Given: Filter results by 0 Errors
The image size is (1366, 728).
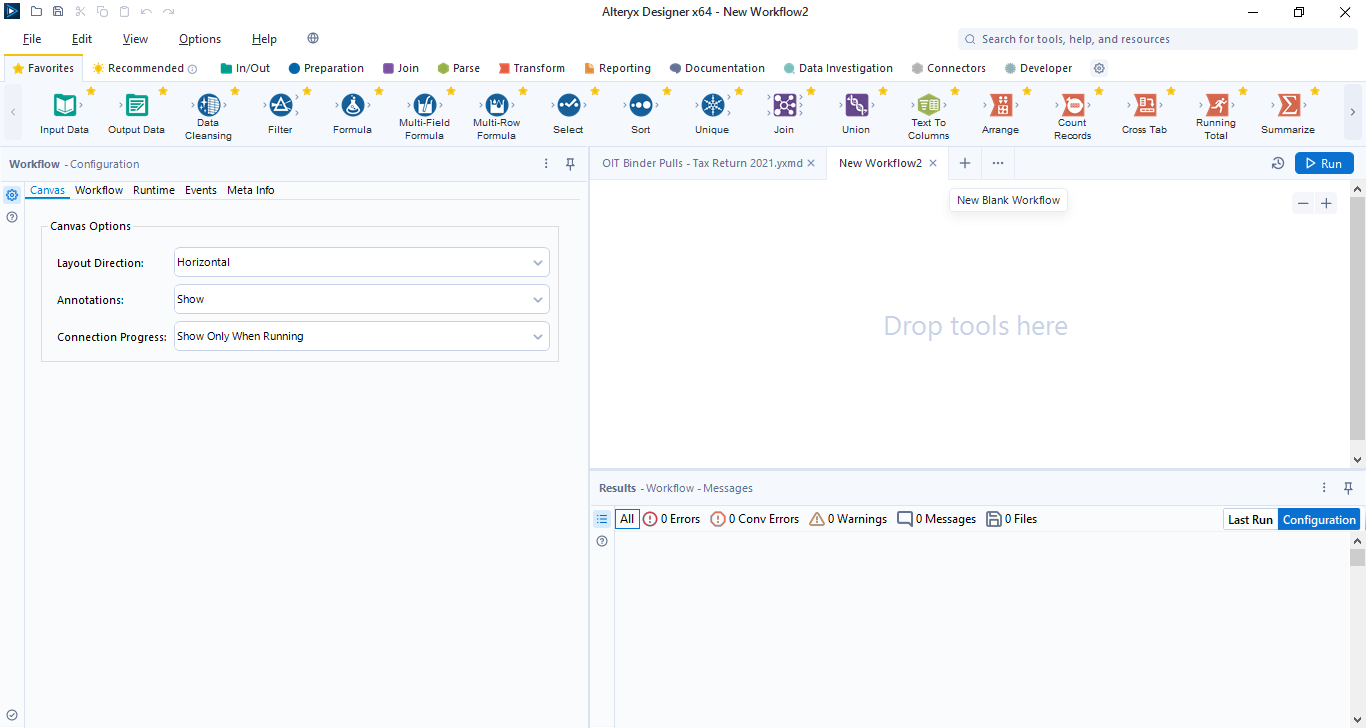Looking at the screenshot, I should tap(671, 519).
